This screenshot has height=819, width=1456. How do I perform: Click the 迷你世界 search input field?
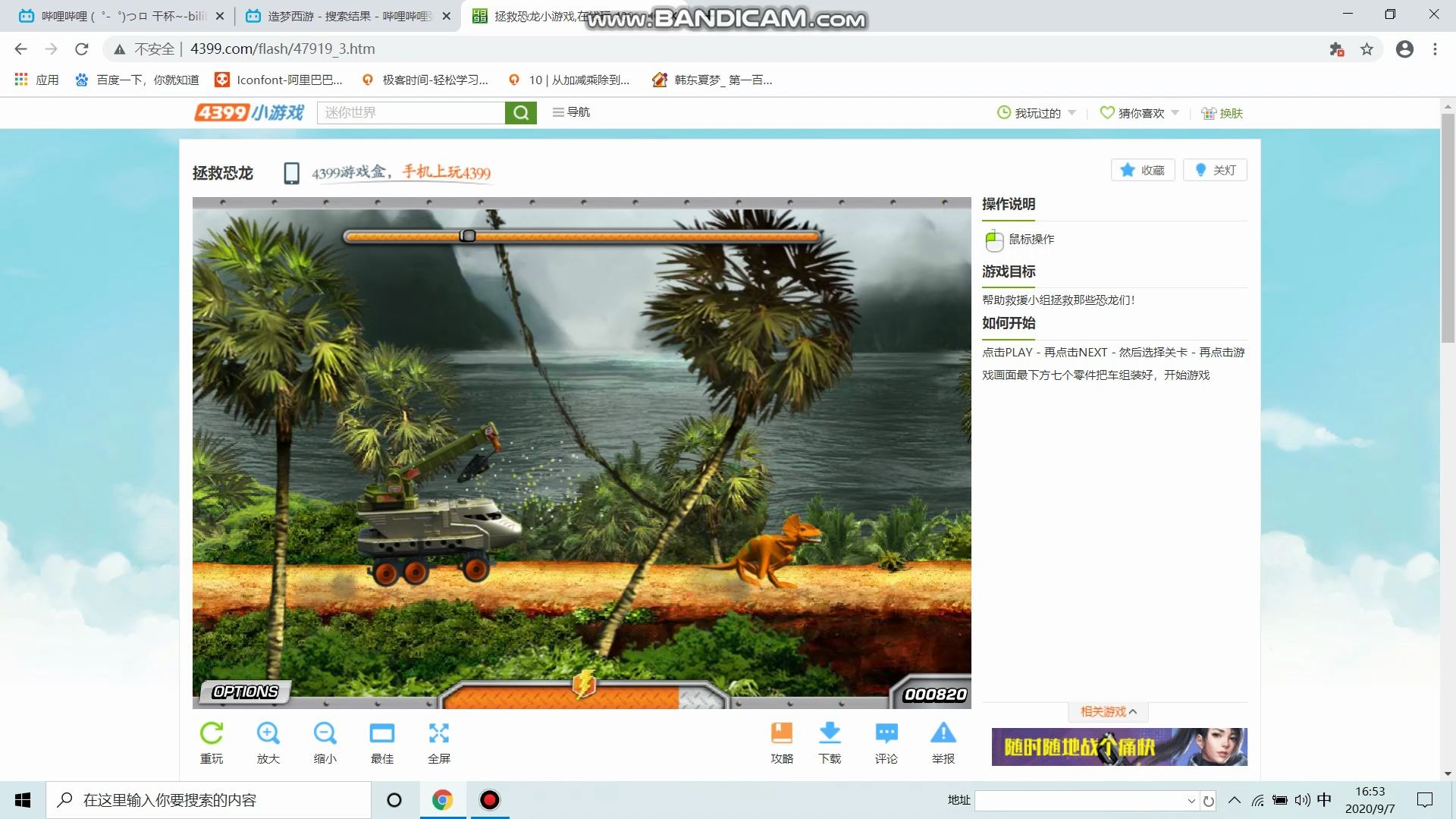click(x=411, y=112)
